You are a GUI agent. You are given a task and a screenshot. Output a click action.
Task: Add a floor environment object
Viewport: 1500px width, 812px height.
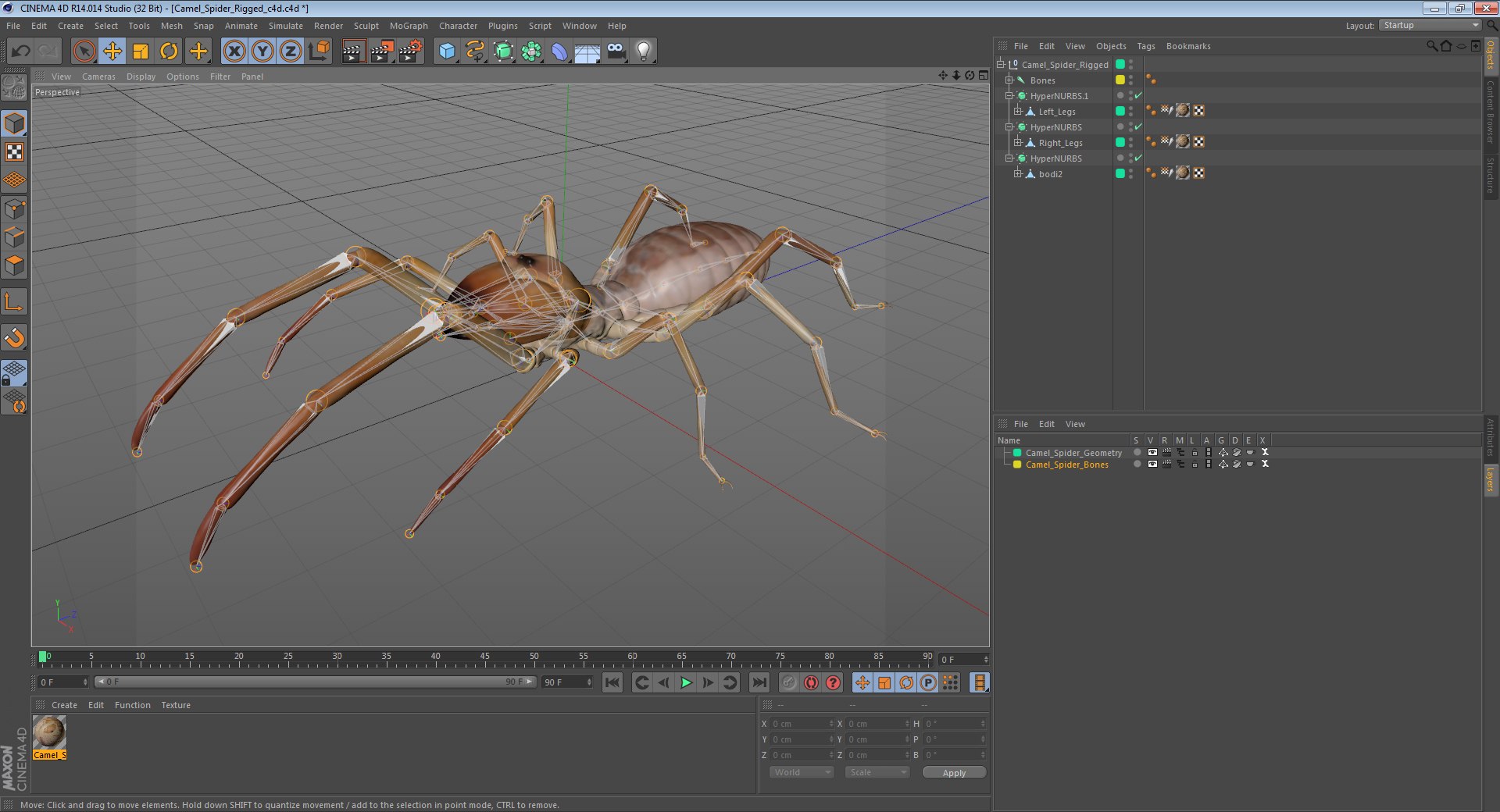[587, 52]
